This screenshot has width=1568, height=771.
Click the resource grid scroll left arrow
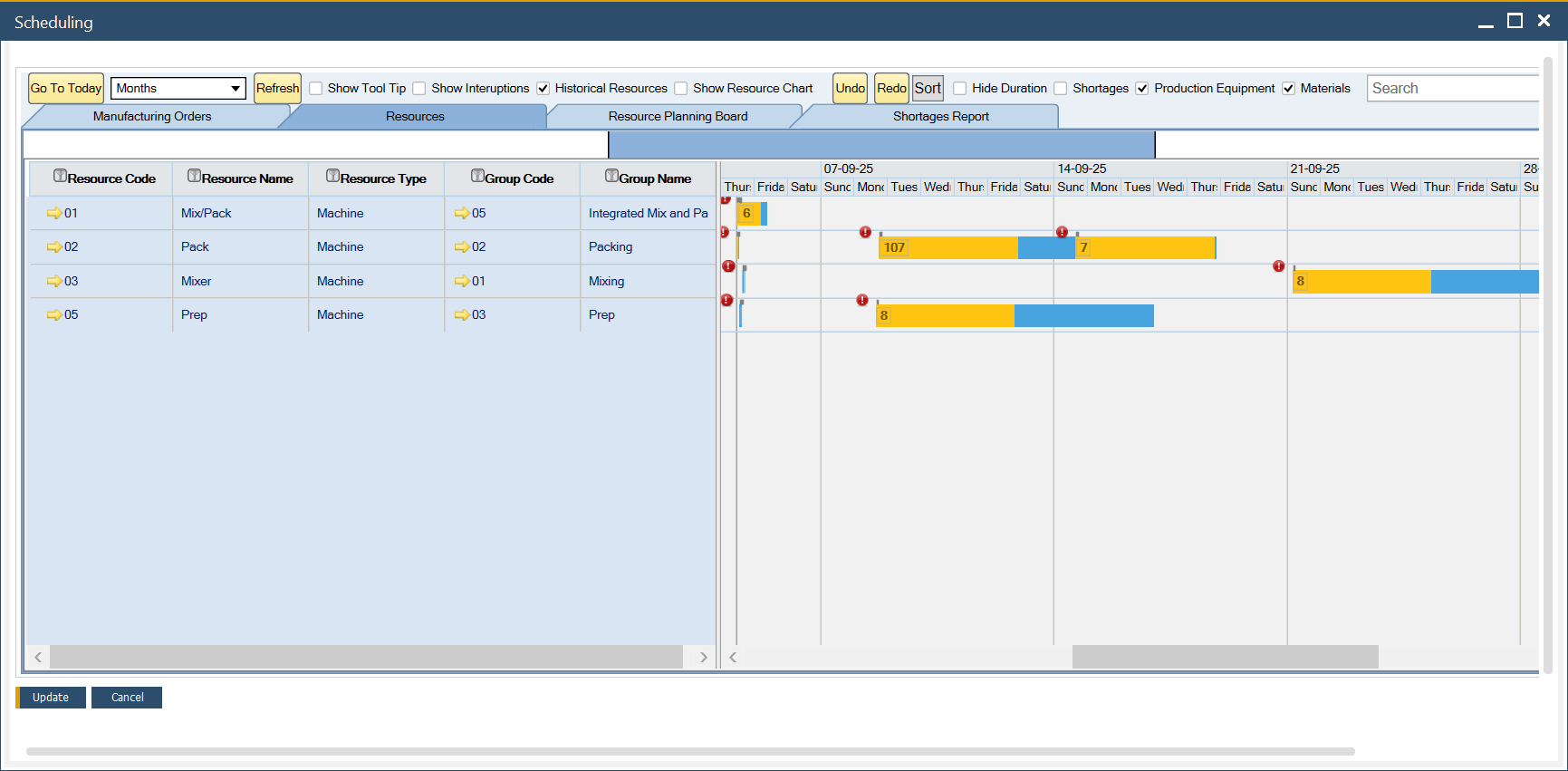[38, 657]
